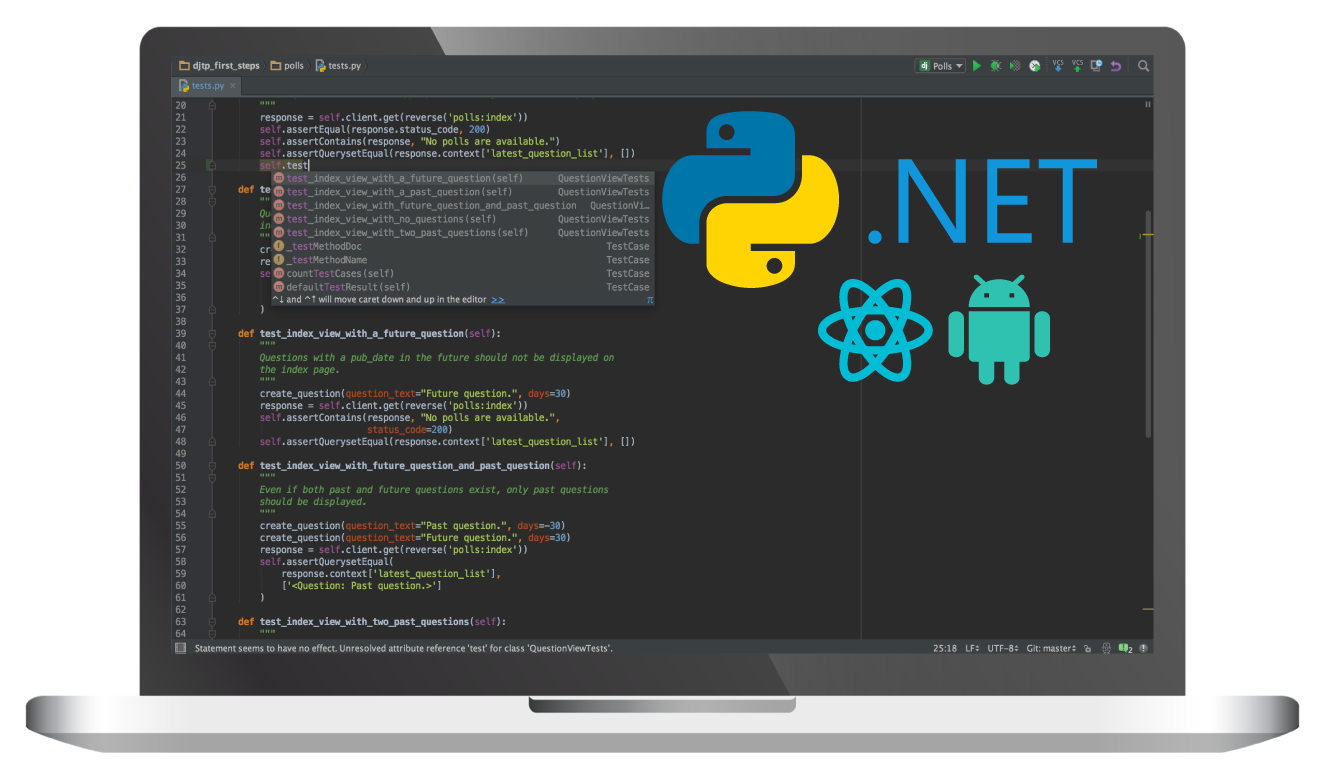Commit changes with VCS green up-arrow icon
This screenshot has height=764, width=1325.
[1077, 66]
